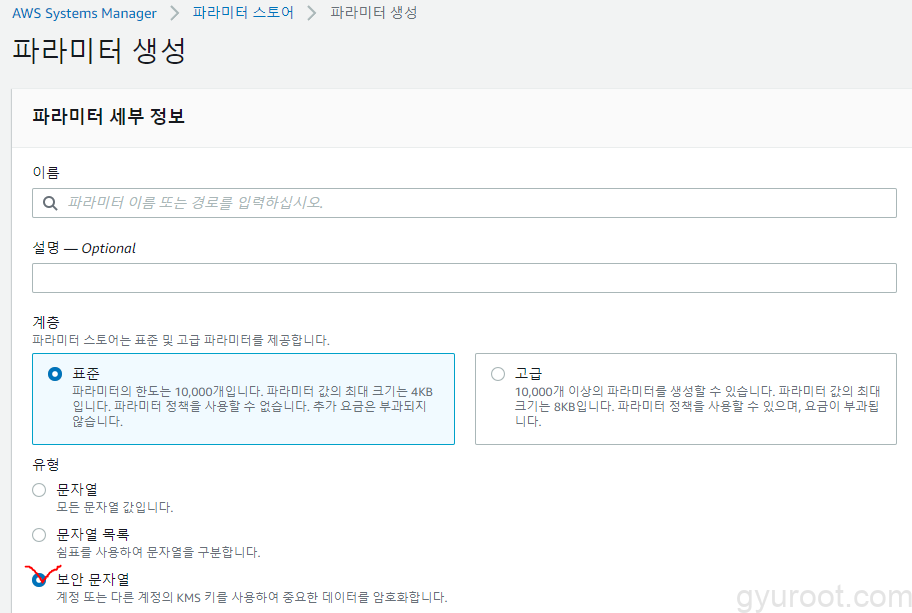Click the breadcrumb chevron after 파라미터 스토어
The width and height of the screenshot is (912, 613).
(312, 13)
